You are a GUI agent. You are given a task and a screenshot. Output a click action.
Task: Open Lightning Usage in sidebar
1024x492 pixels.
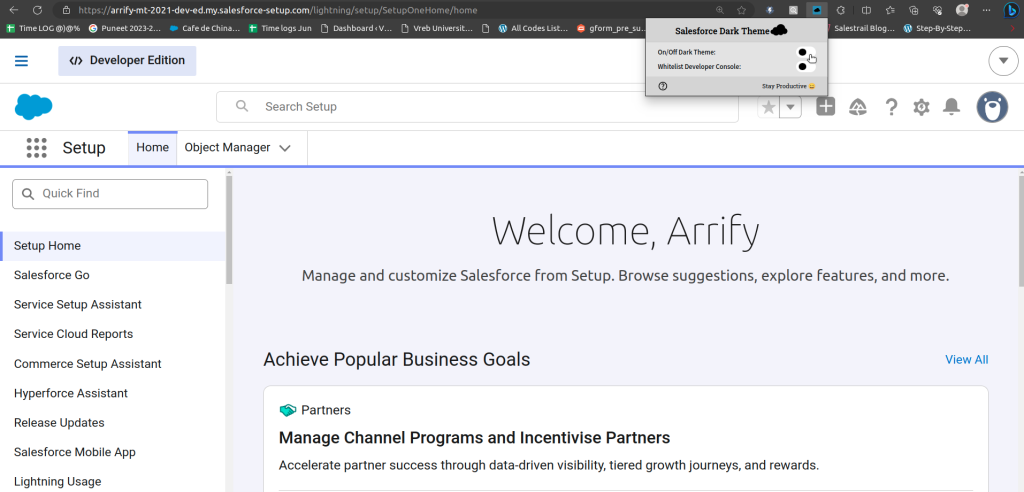coord(57,482)
